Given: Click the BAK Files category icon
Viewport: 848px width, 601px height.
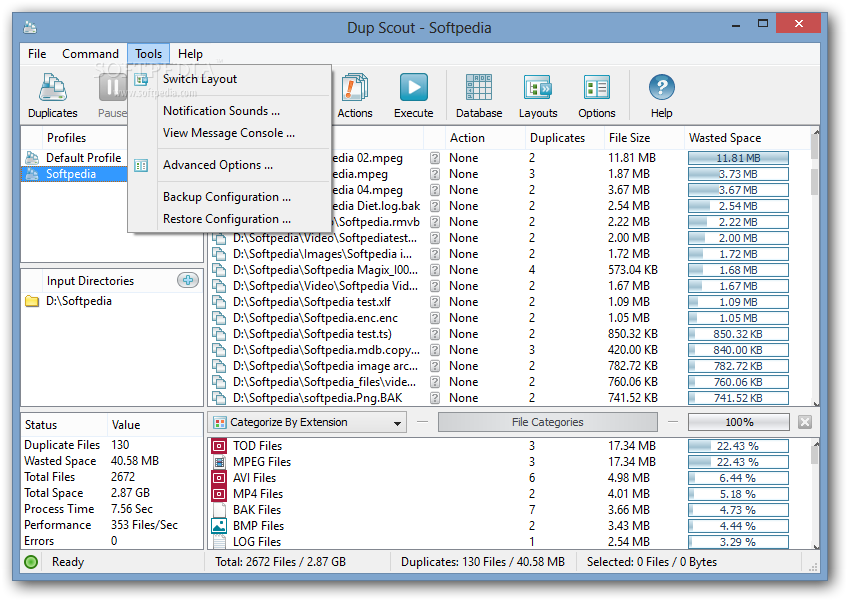Looking at the screenshot, I should click(219, 510).
